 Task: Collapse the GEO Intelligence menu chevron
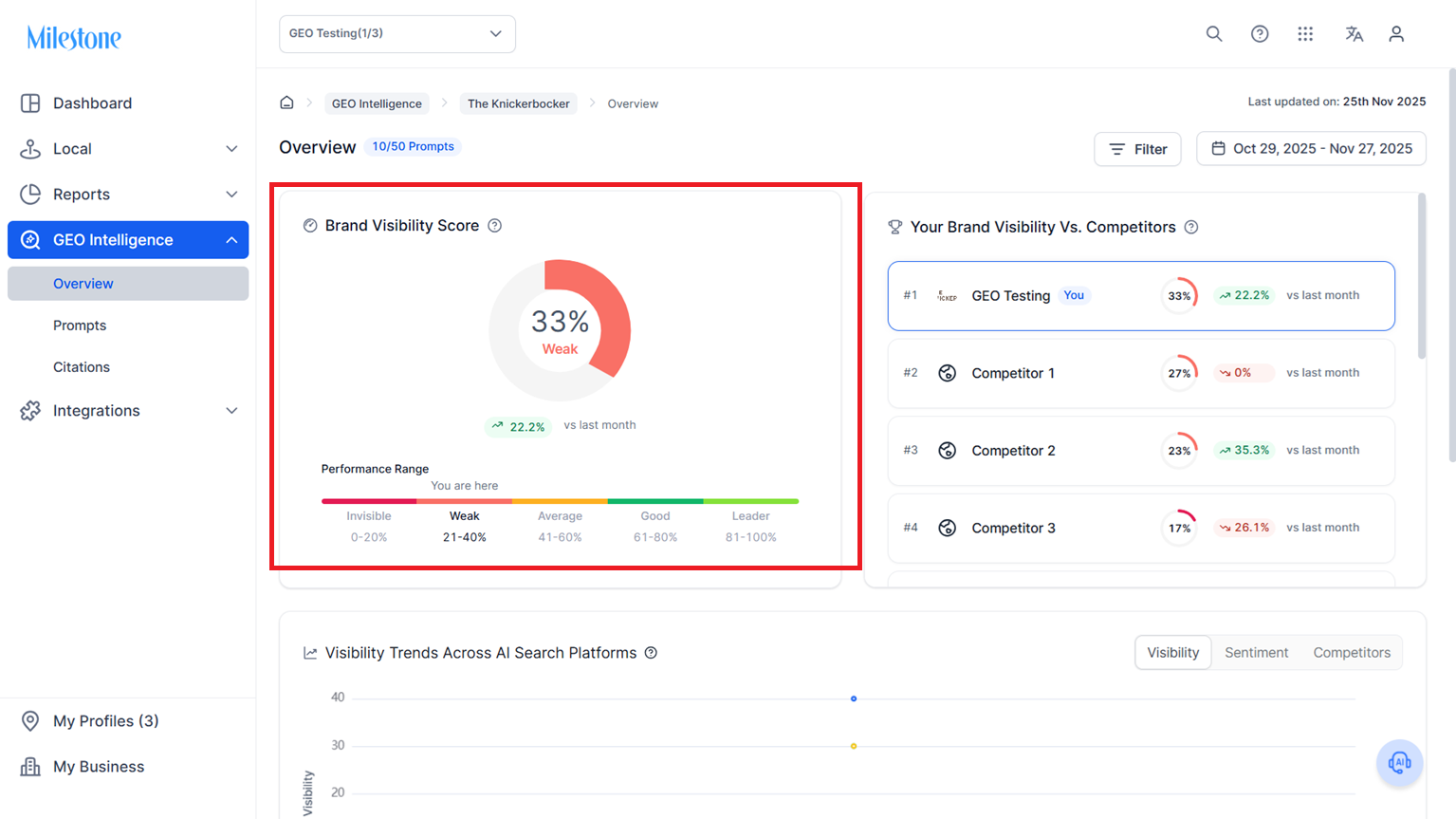[x=231, y=240]
